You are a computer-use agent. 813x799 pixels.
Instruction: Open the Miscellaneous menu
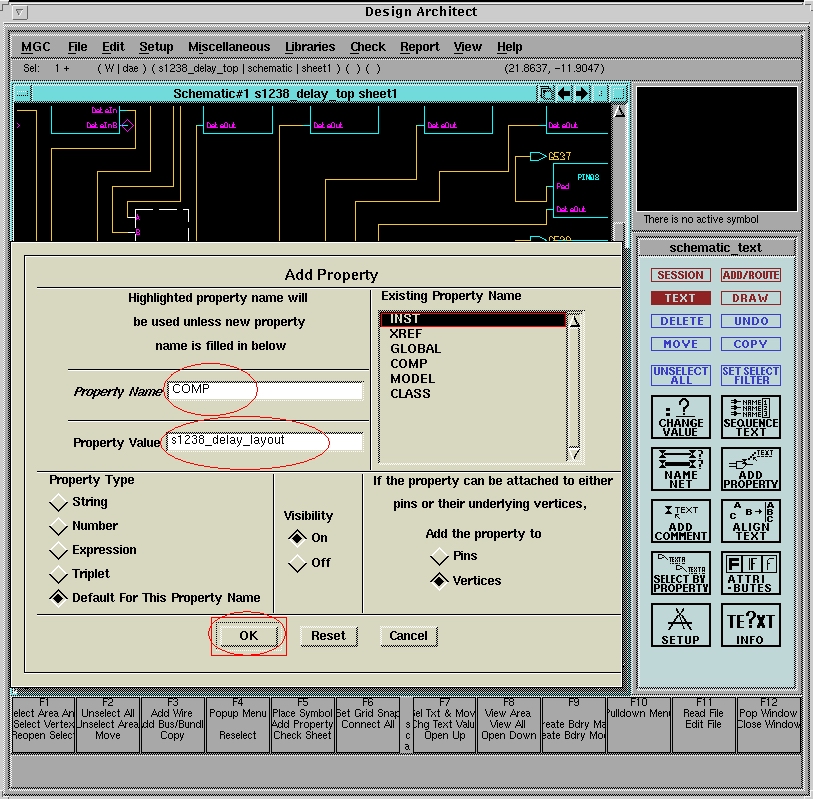click(229, 47)
